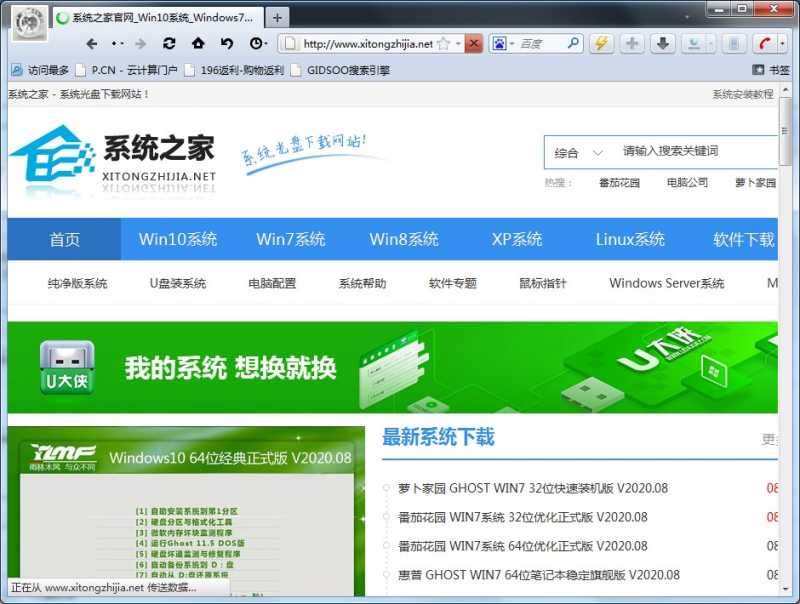800x604 pixels.
Task: Switch to the Win10系统 tab
Action: (x=177, y=239)
